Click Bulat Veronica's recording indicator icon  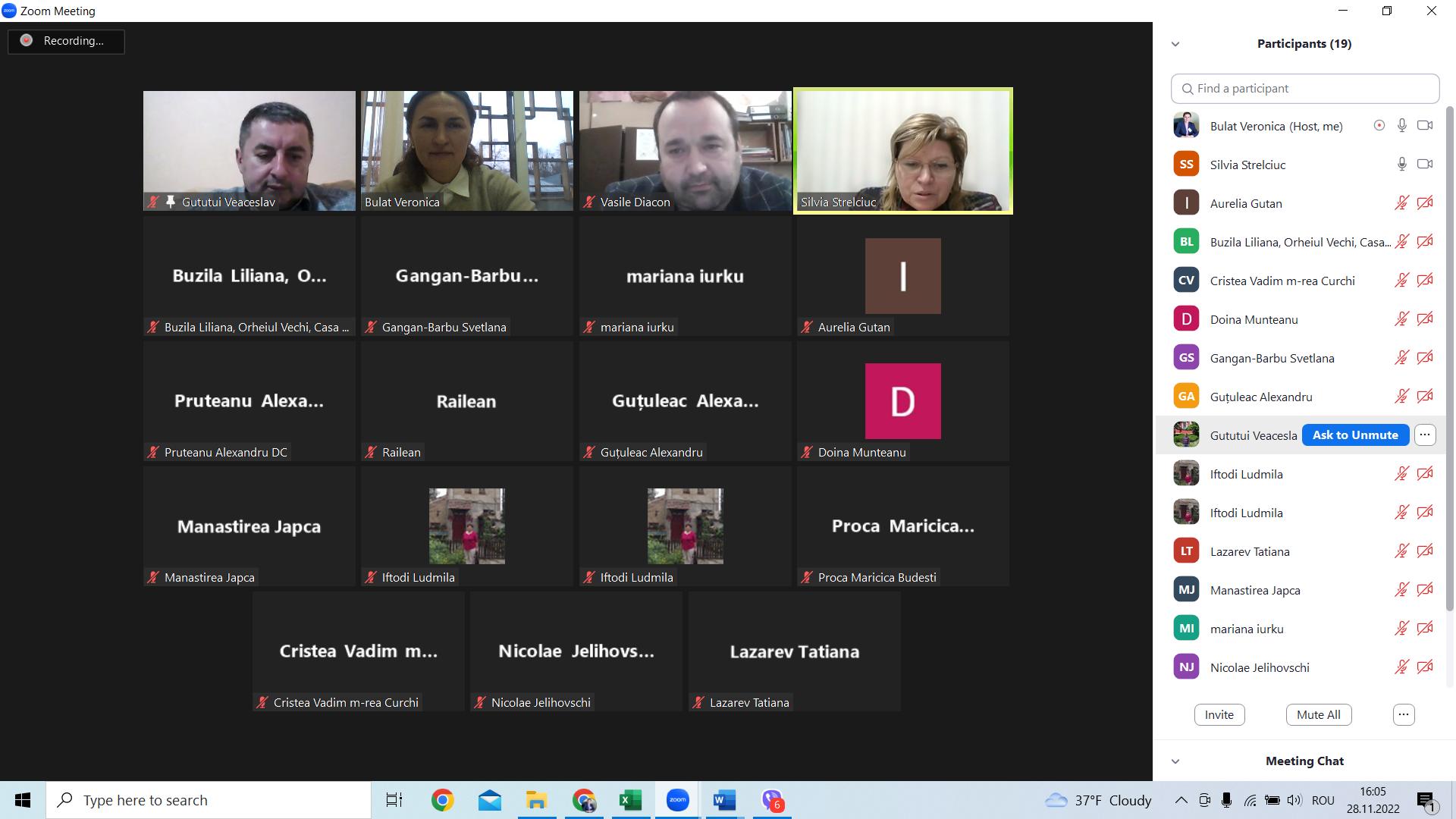coord(1379,126)
